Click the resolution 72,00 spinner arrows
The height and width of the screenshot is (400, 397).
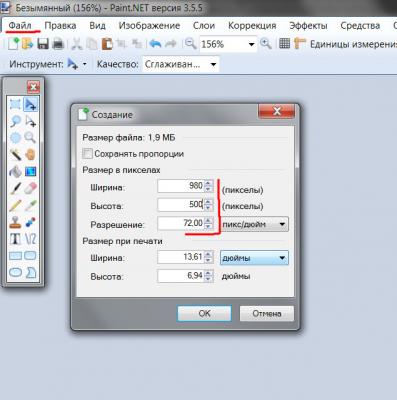209,223
